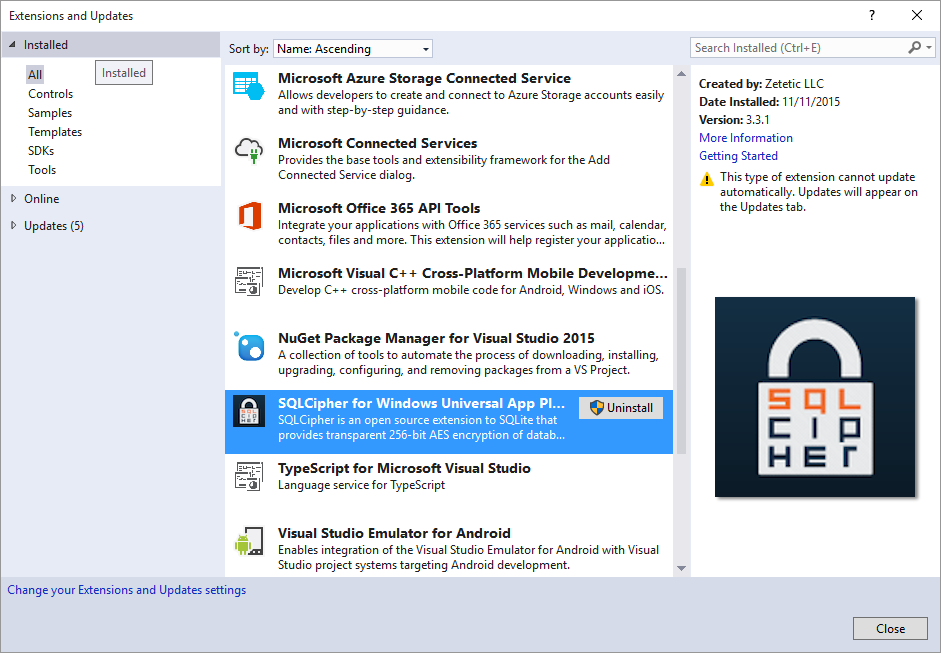Select Visual Studio Emulator for Android title
This screenshot has width=941, height=653.
394,533
